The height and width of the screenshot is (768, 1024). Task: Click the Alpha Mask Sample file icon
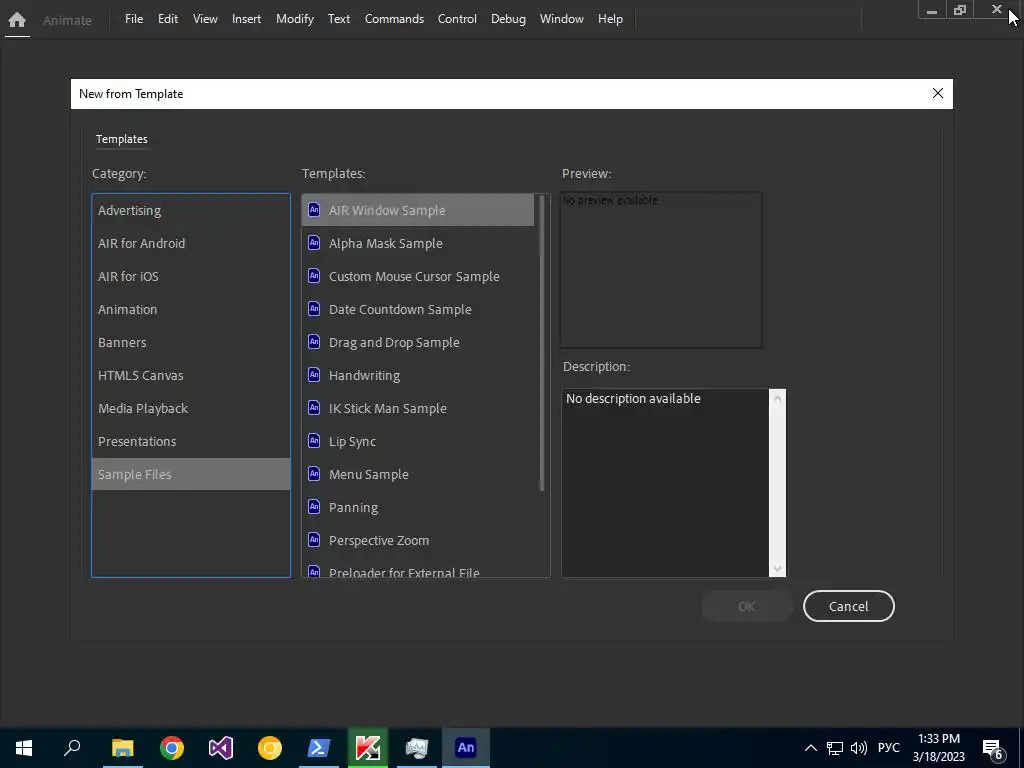click(314, 242)
